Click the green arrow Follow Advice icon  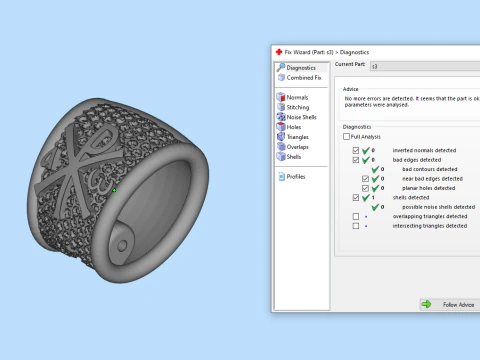tap(426, 304)
